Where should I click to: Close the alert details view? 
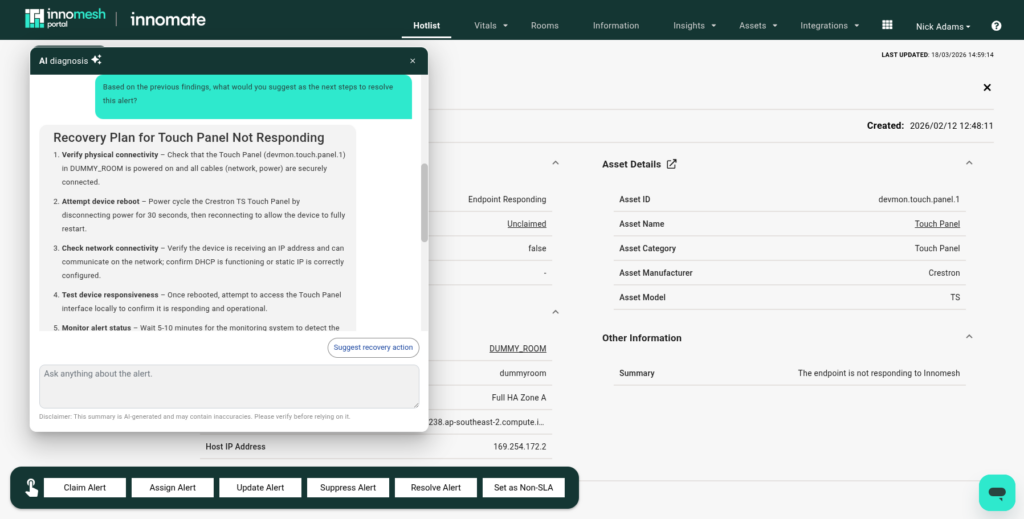987,88
